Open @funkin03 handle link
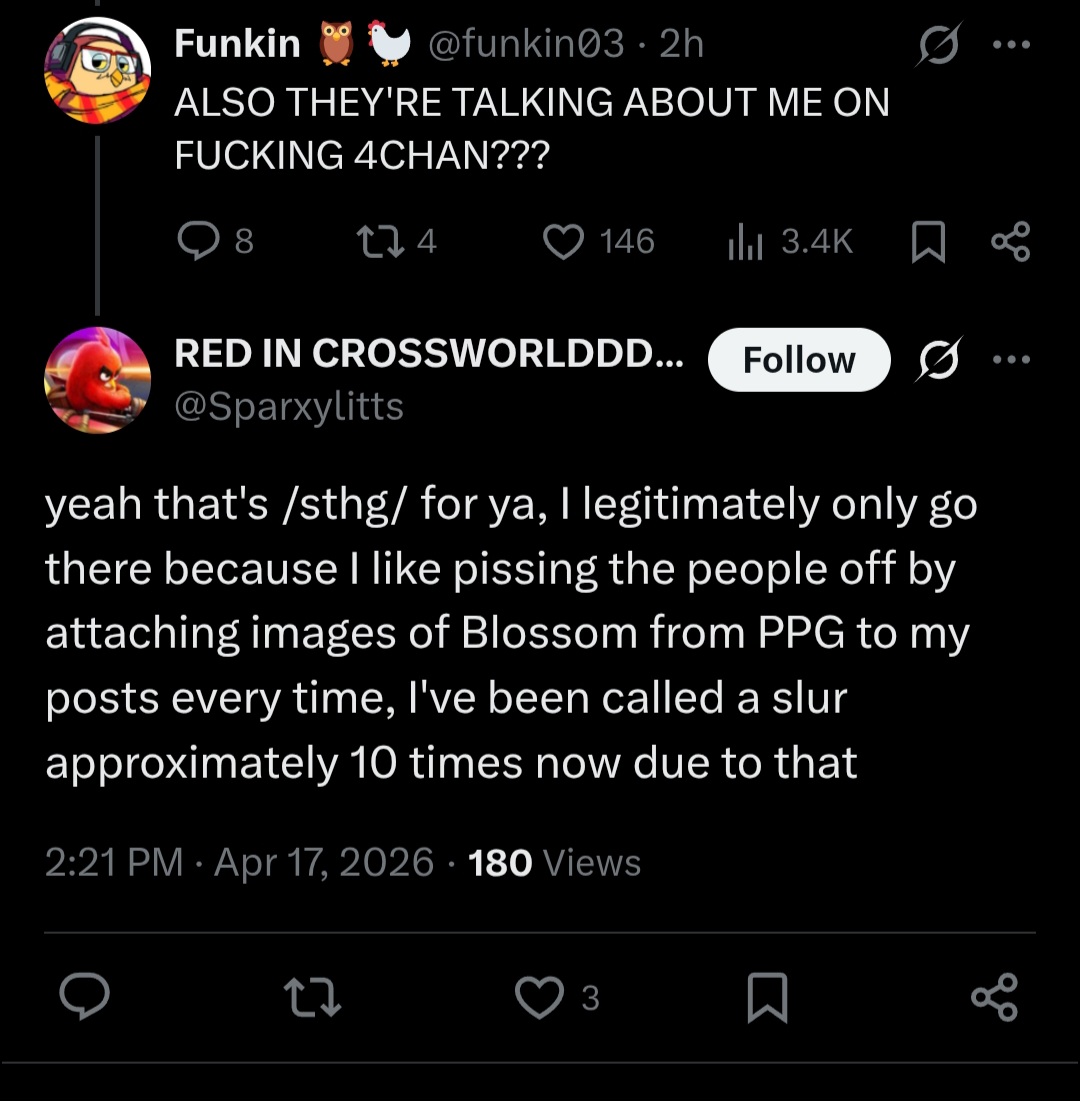1080x1101 pixels. pos(526,44)
